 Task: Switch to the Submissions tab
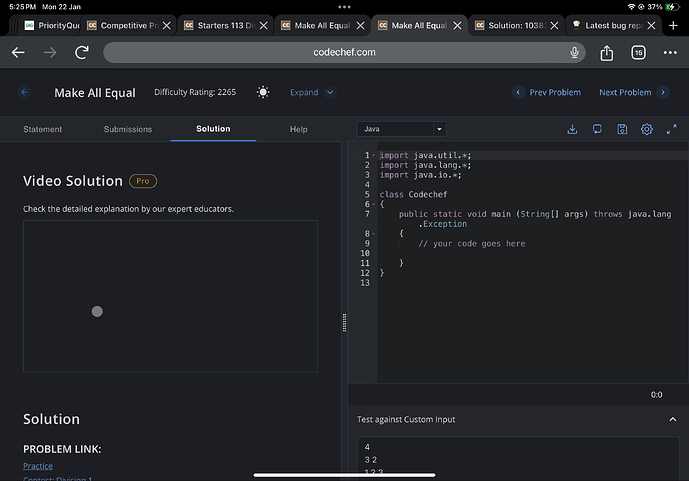(x=128, y=129)
